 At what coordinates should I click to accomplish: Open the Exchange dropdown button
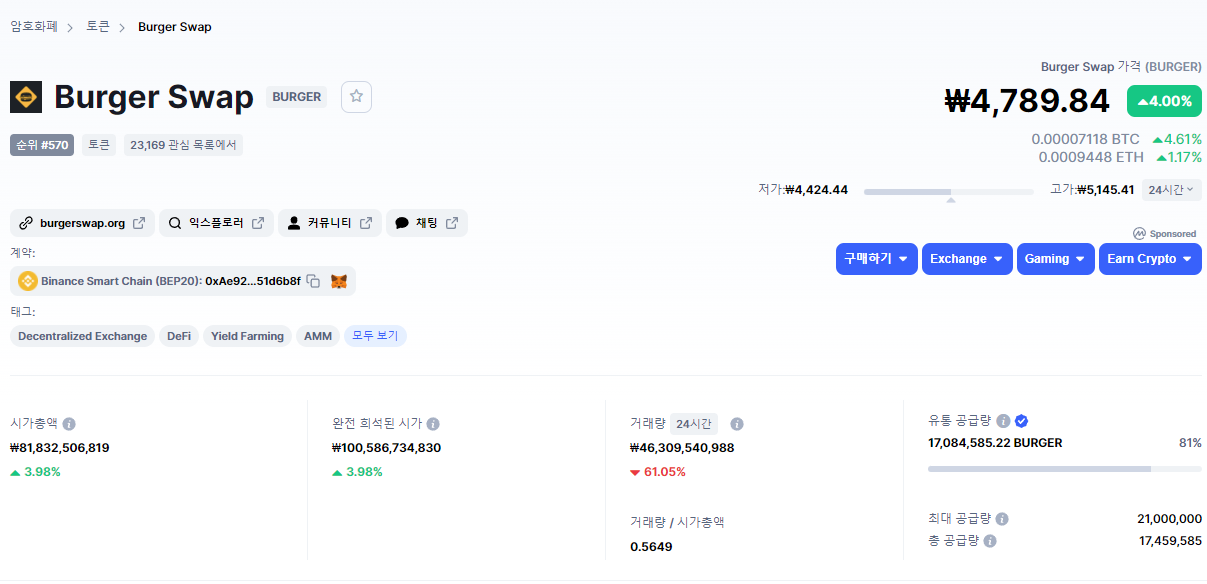(x=966, y=259)
